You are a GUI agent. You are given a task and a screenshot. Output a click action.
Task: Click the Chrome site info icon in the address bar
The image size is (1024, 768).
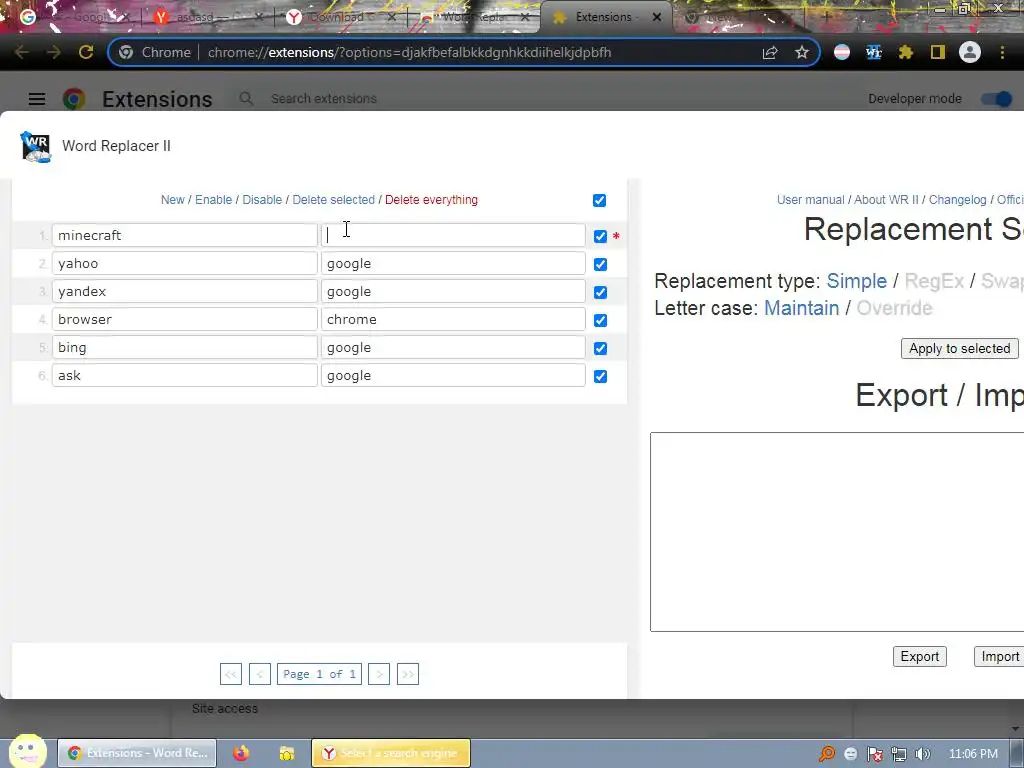point(126,52)
